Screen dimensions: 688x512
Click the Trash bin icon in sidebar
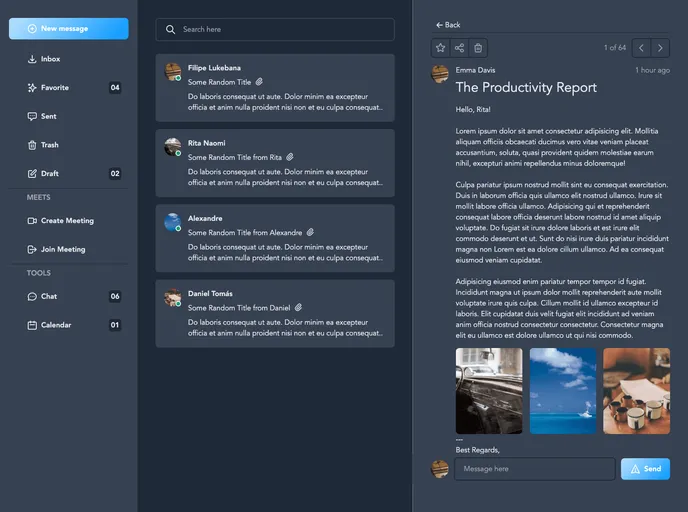[x=32, y=145]
